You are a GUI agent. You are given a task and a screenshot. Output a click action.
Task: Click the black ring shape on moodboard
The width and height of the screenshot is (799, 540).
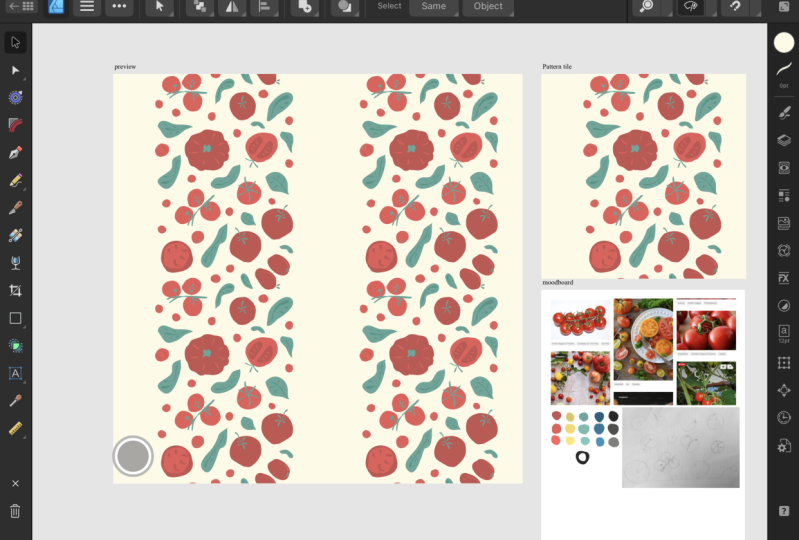coord(582,457)
